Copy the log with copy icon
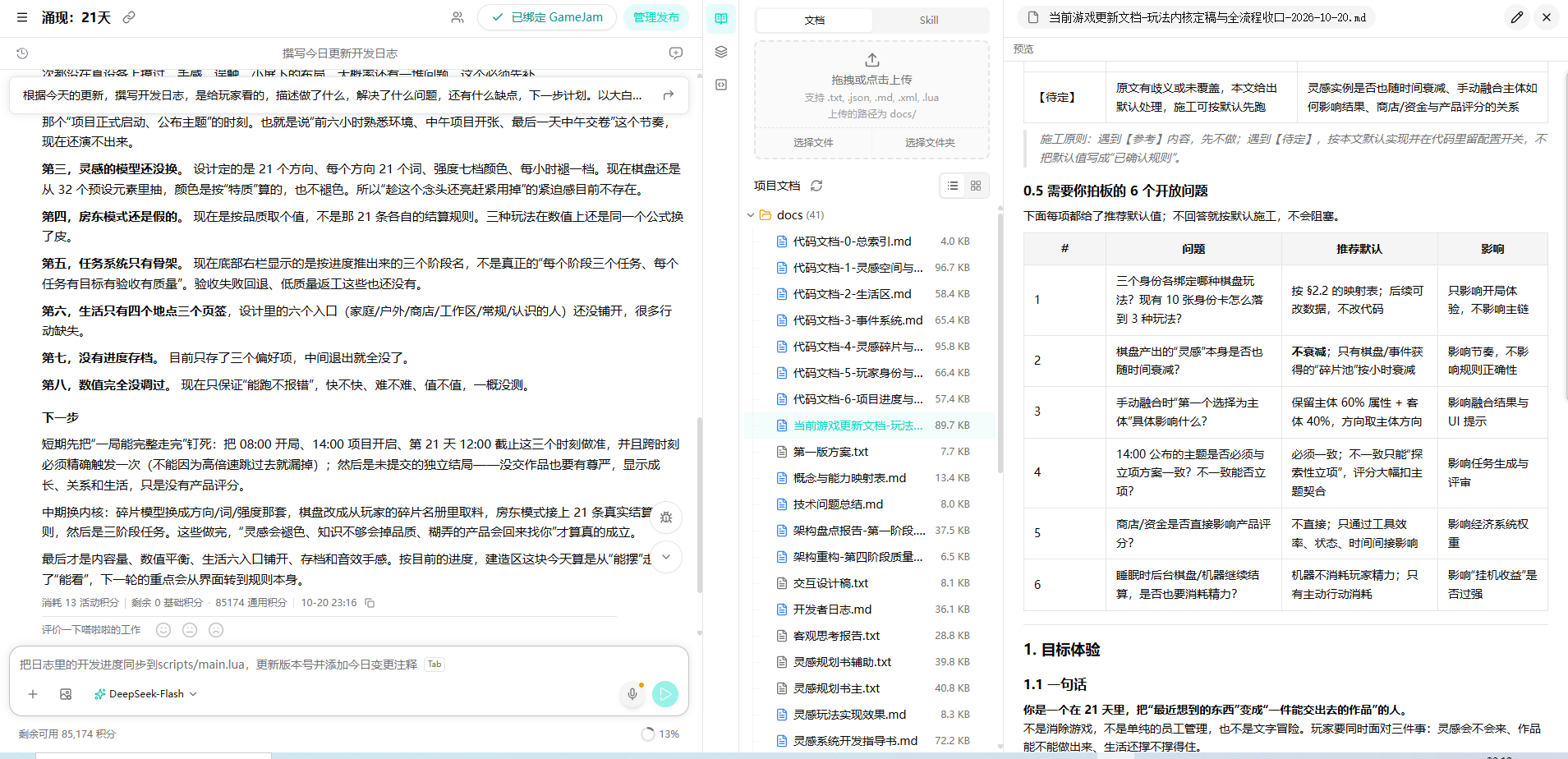Screen dimensions: 1568x759 coord(370,603)
